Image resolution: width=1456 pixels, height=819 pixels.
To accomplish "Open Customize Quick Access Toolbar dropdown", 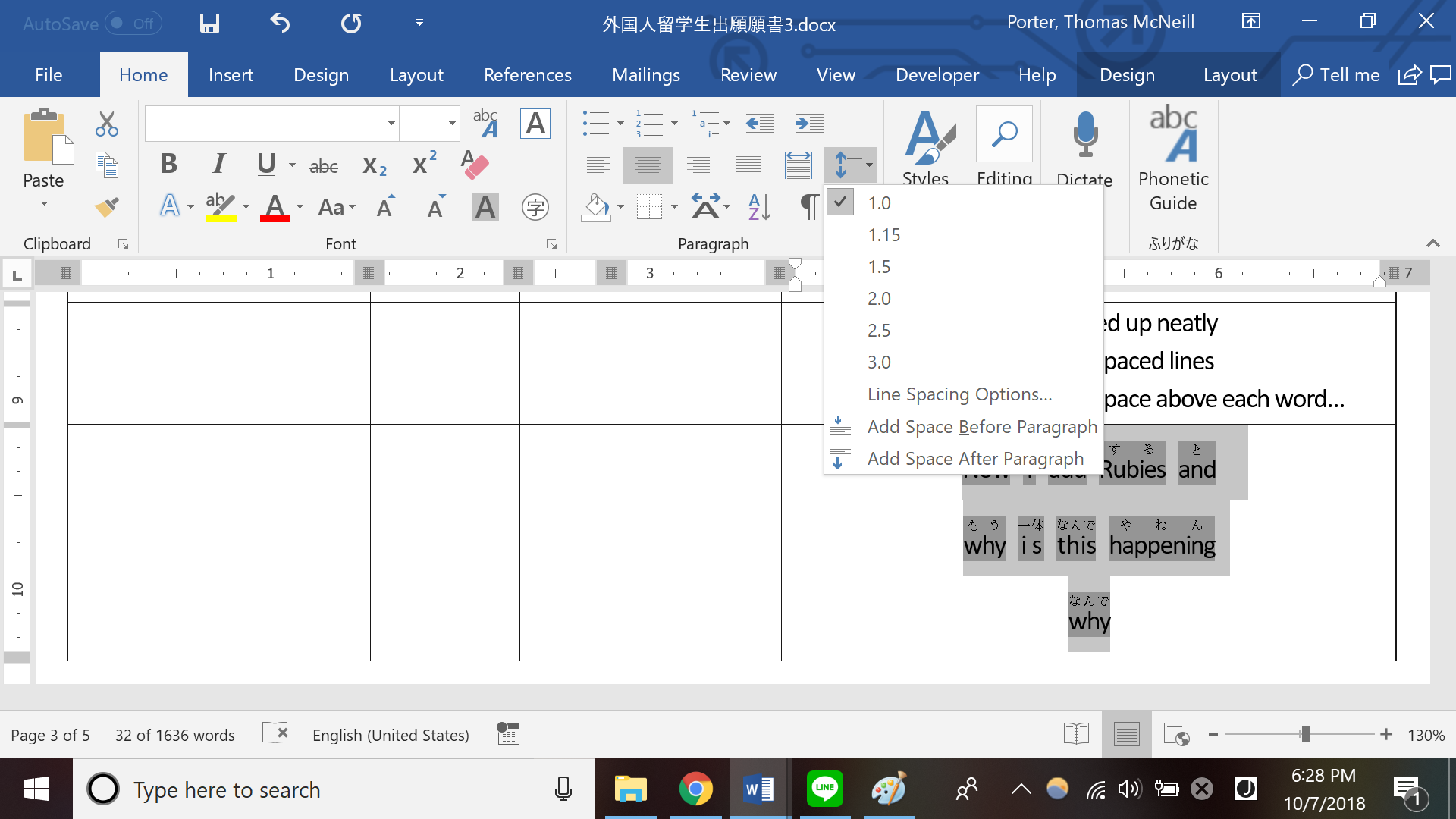I will tap(419, 24).
